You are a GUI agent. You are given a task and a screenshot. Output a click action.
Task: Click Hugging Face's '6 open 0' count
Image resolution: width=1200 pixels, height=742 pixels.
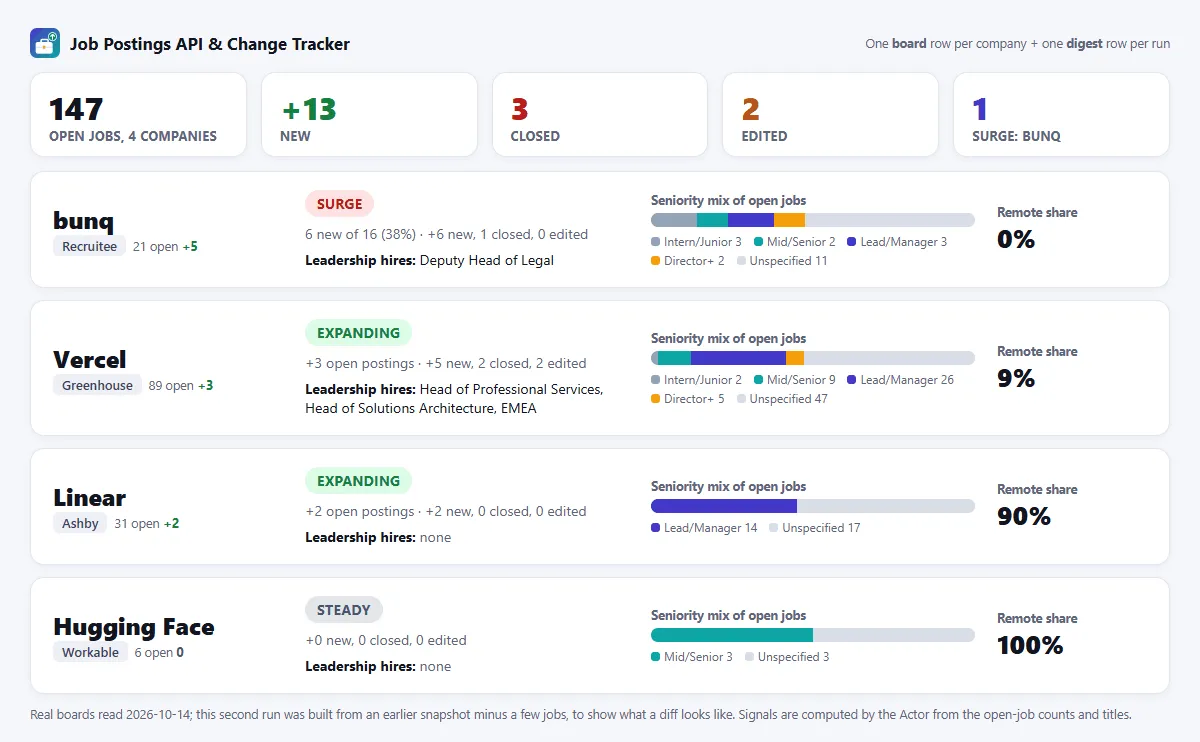159,653
